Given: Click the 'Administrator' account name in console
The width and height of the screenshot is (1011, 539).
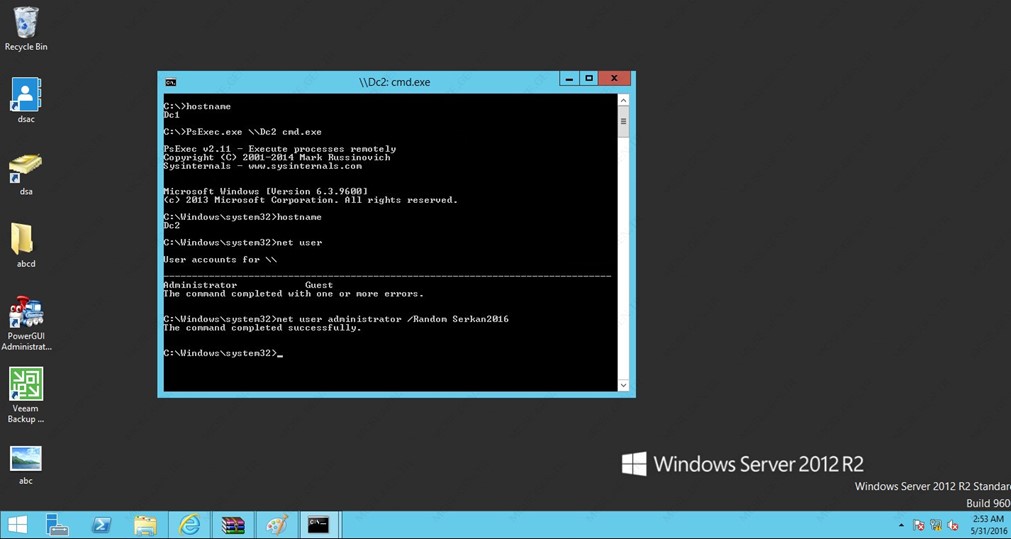Looking at the screenshot, I should 200,285.
